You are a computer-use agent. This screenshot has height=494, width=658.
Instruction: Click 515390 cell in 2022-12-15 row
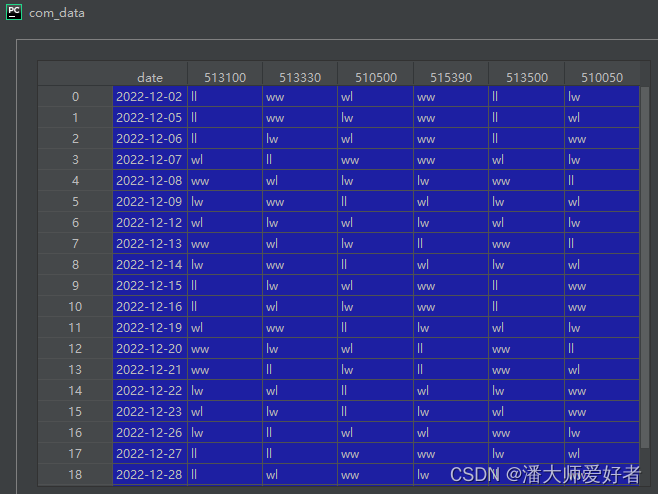(x=452, y=285)
